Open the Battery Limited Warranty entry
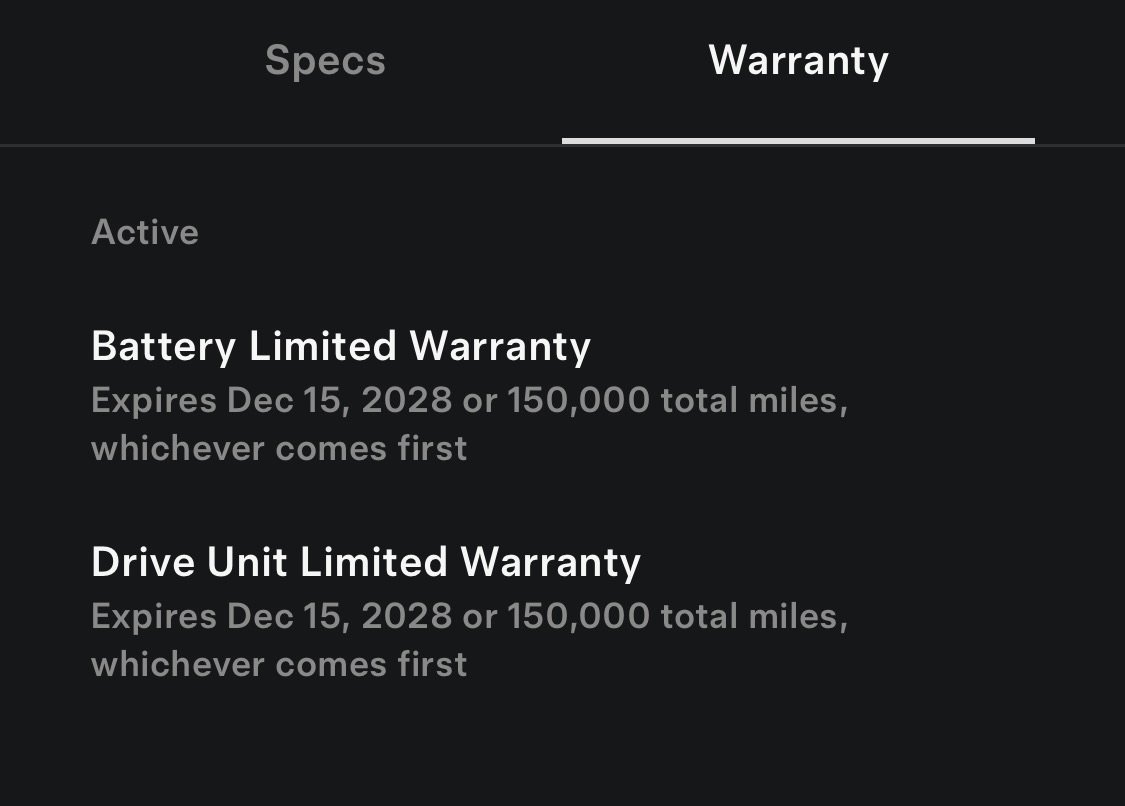Screen dimensions: 1125x806 (x=341, y=346)
